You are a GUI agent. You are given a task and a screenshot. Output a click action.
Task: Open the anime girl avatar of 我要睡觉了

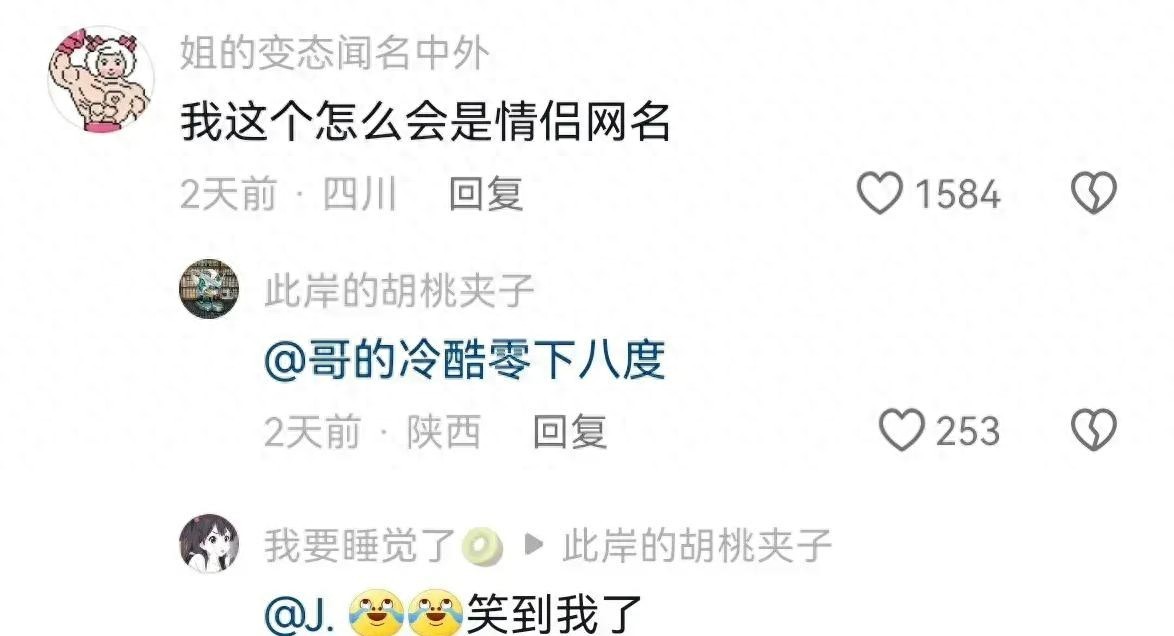(210, 544)
